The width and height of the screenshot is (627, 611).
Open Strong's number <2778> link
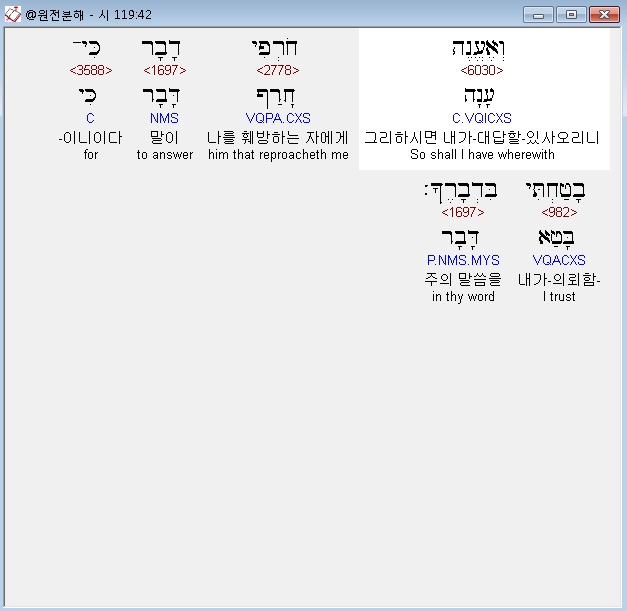[x=278, y=70]
